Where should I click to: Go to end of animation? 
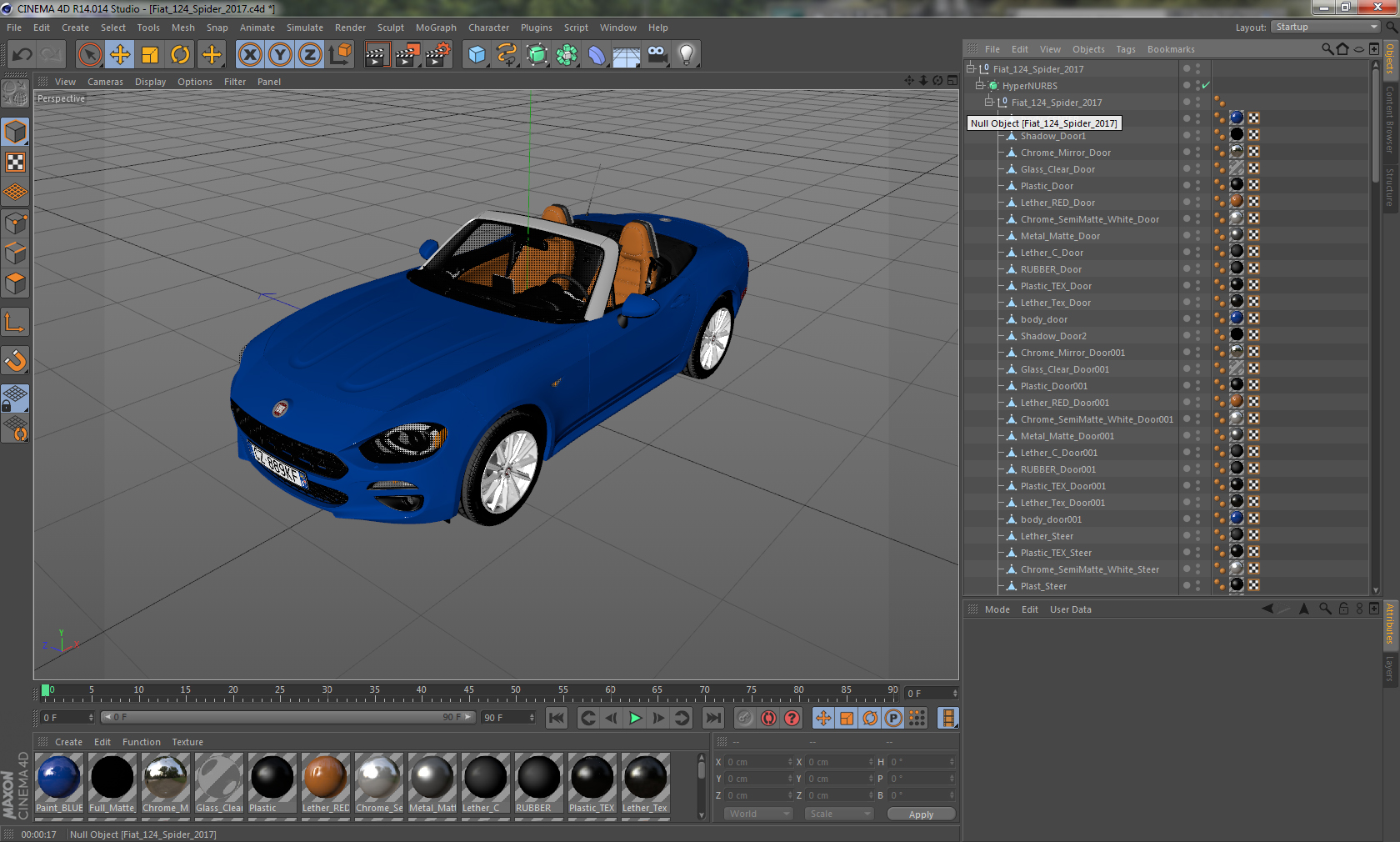pos(713,718)
